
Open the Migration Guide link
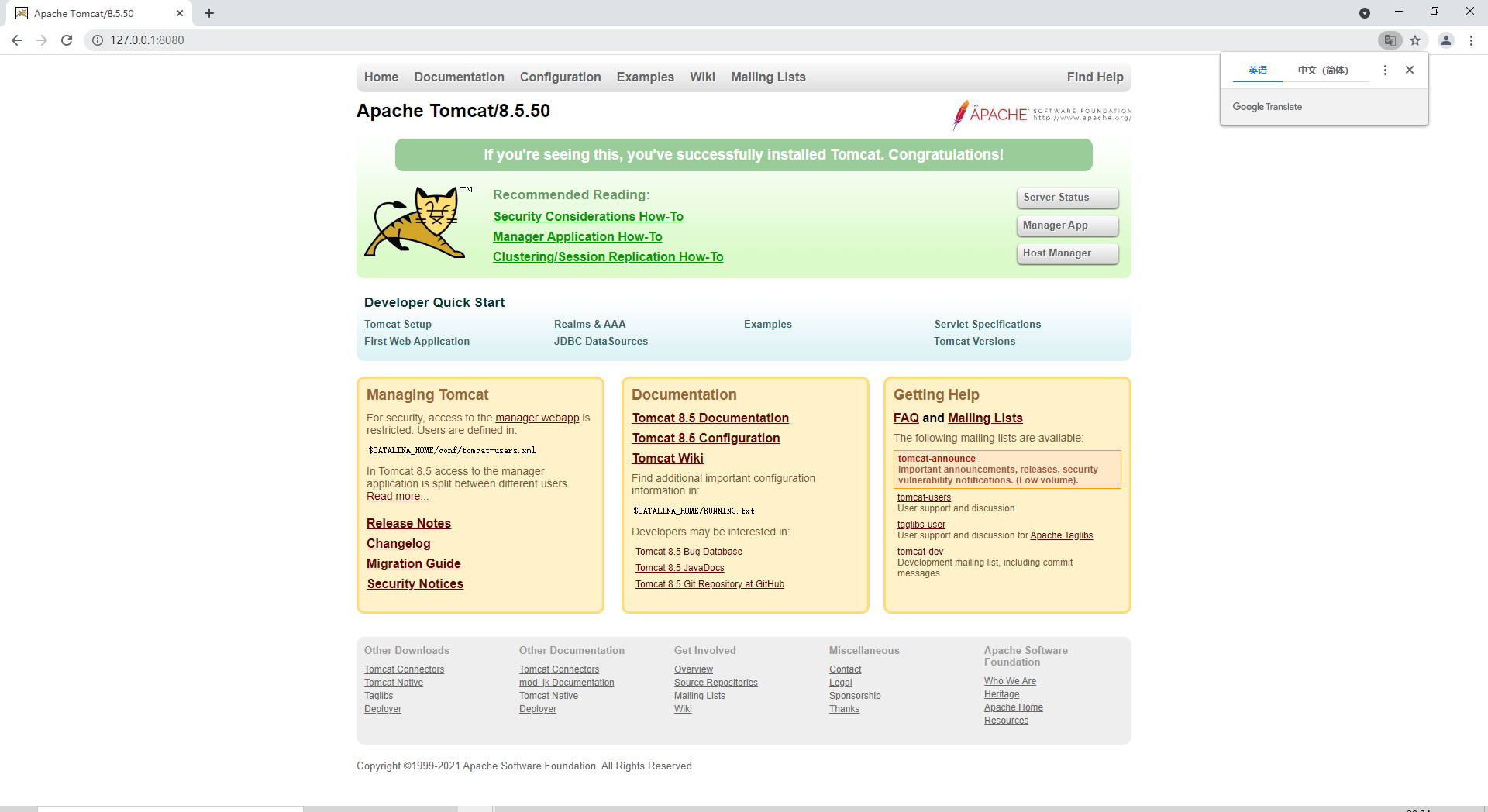(x=414, y=564)
